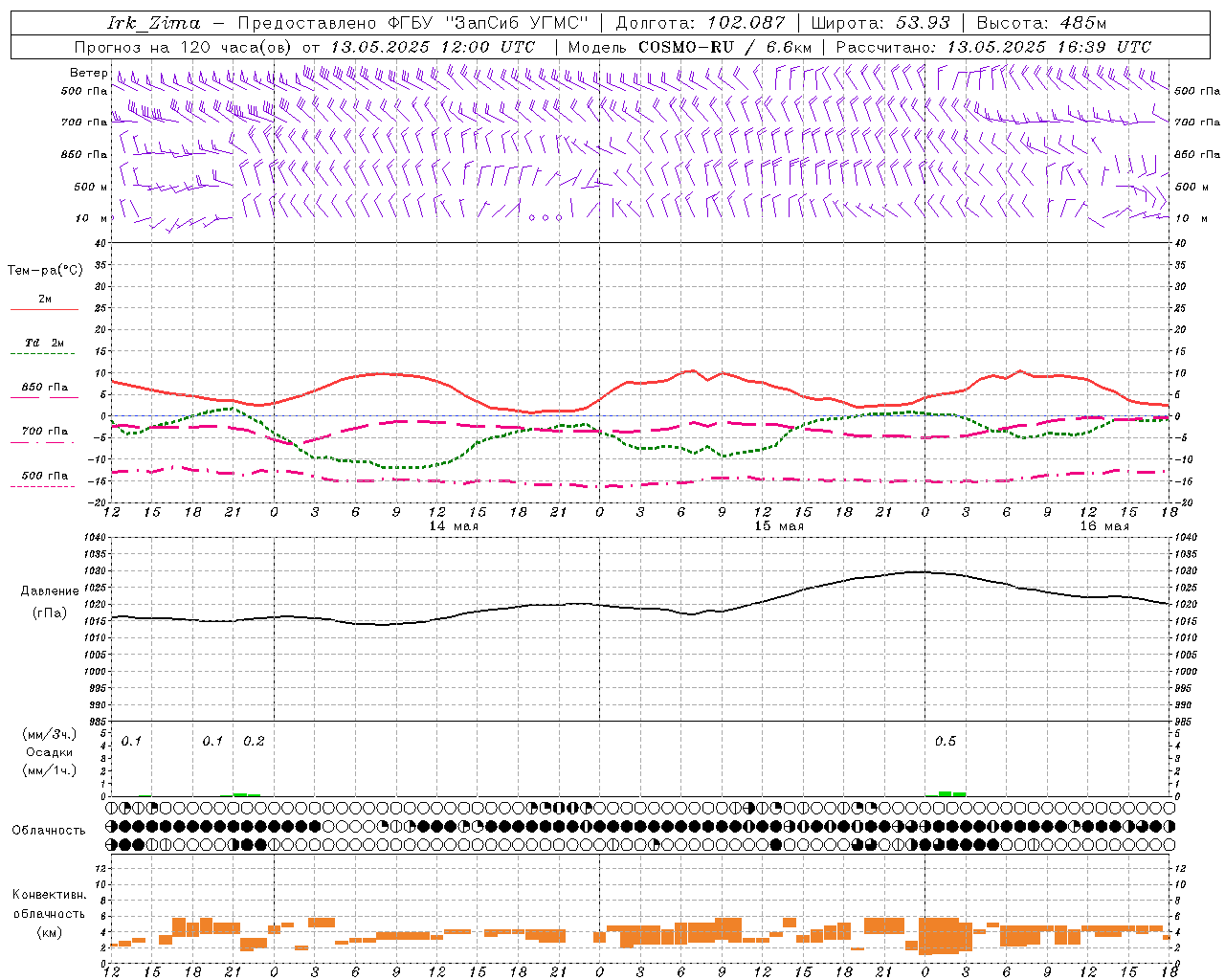Click the 'Облачность' cloud cover label
The width and height of the screenshot is (1225, 980).
(49, 831)
